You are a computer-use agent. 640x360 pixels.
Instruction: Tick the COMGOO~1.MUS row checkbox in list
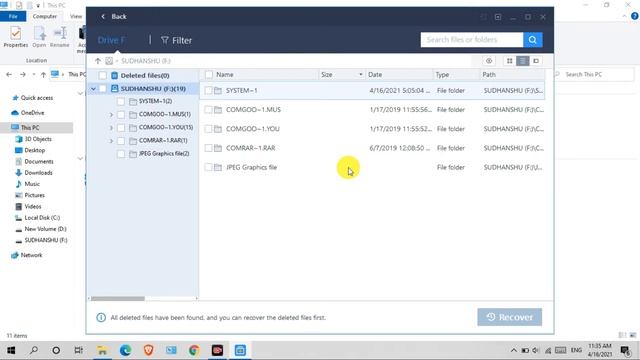tap(208, 110)
